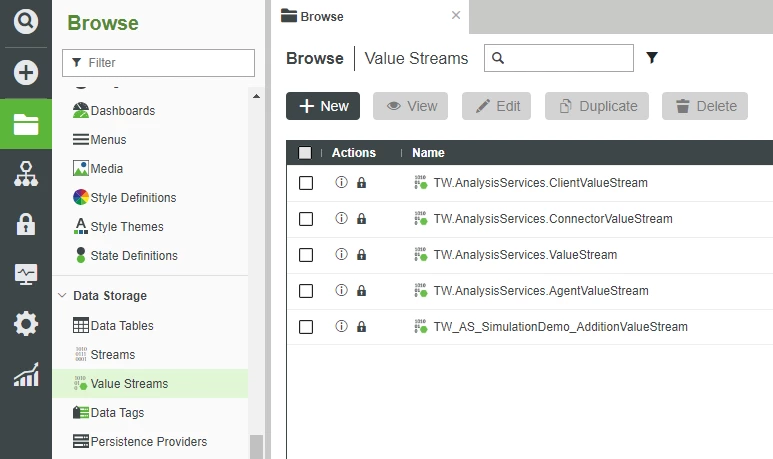Click the Filter input in the Browse panel

click(x=158, y=63)
